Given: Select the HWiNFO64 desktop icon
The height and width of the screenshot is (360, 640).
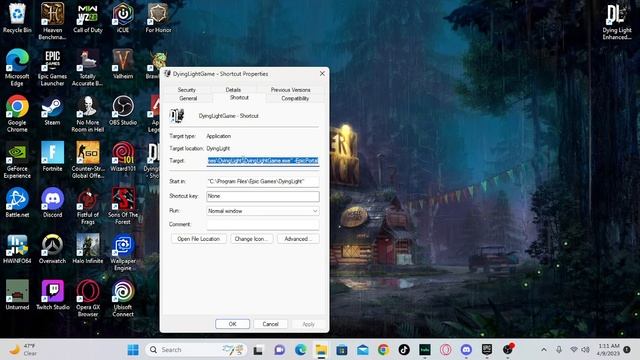Looking at the screenshot, I should (17, 249).
